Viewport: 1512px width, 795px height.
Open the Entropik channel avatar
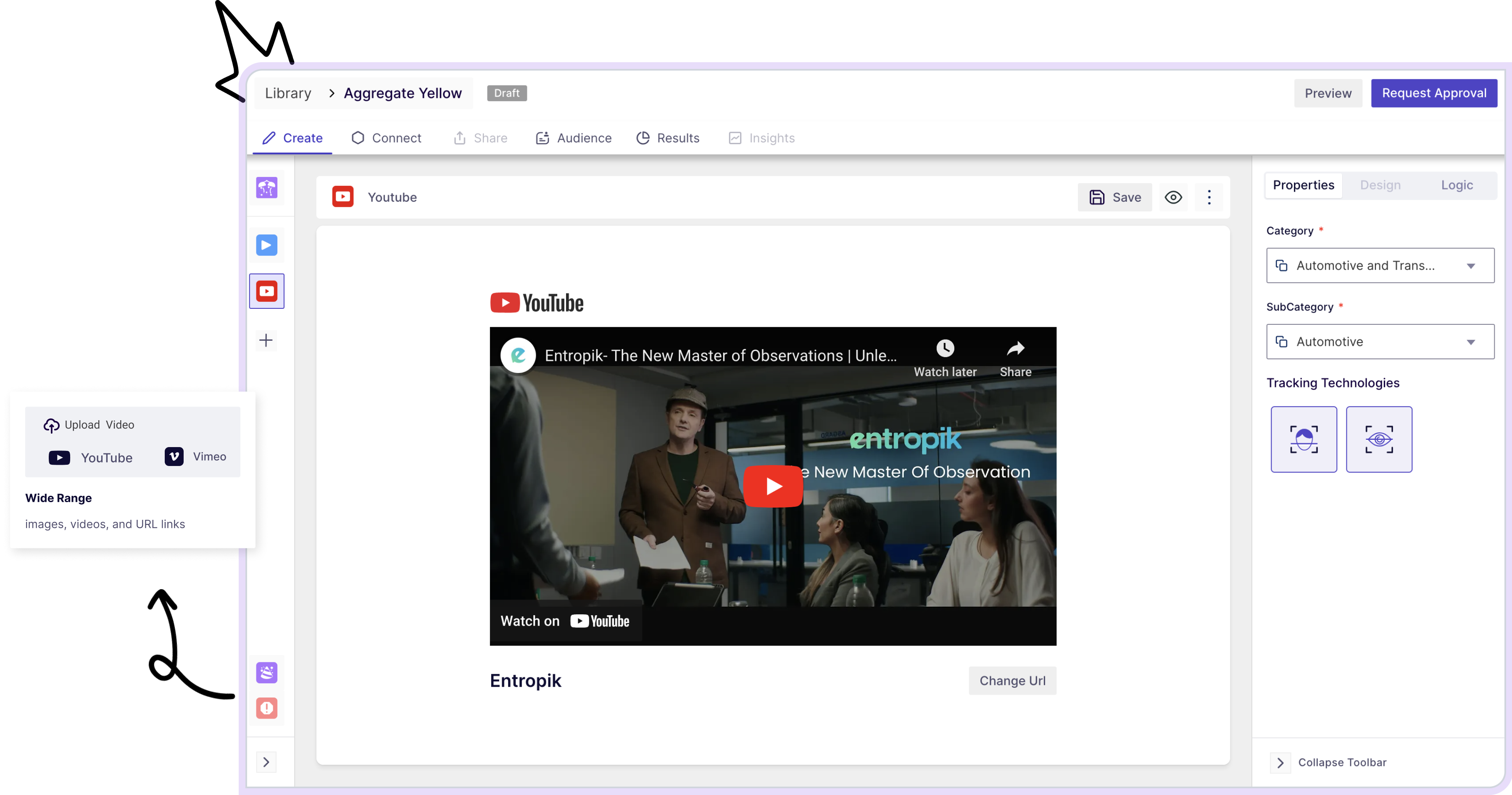(518, 355)
